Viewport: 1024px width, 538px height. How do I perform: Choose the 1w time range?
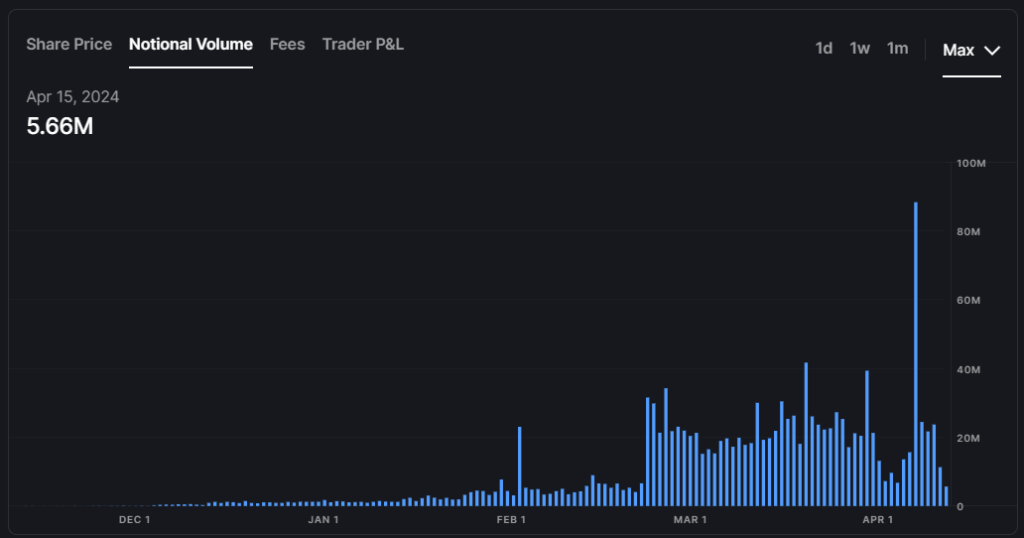pyautogui.click(x=860, y=49)
